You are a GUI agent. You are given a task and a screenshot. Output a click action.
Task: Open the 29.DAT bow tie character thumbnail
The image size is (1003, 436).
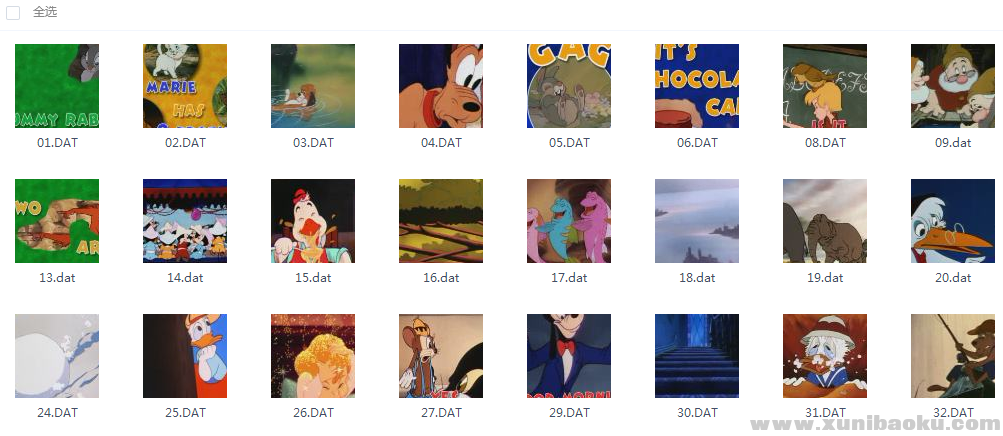pyautogui.click(x=569, y=355)
